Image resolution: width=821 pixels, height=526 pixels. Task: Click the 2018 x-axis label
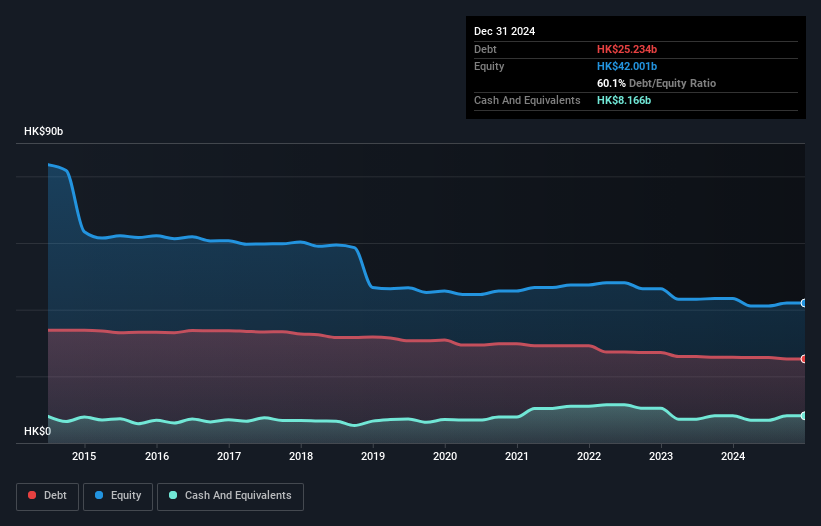(x=301, y=456)
